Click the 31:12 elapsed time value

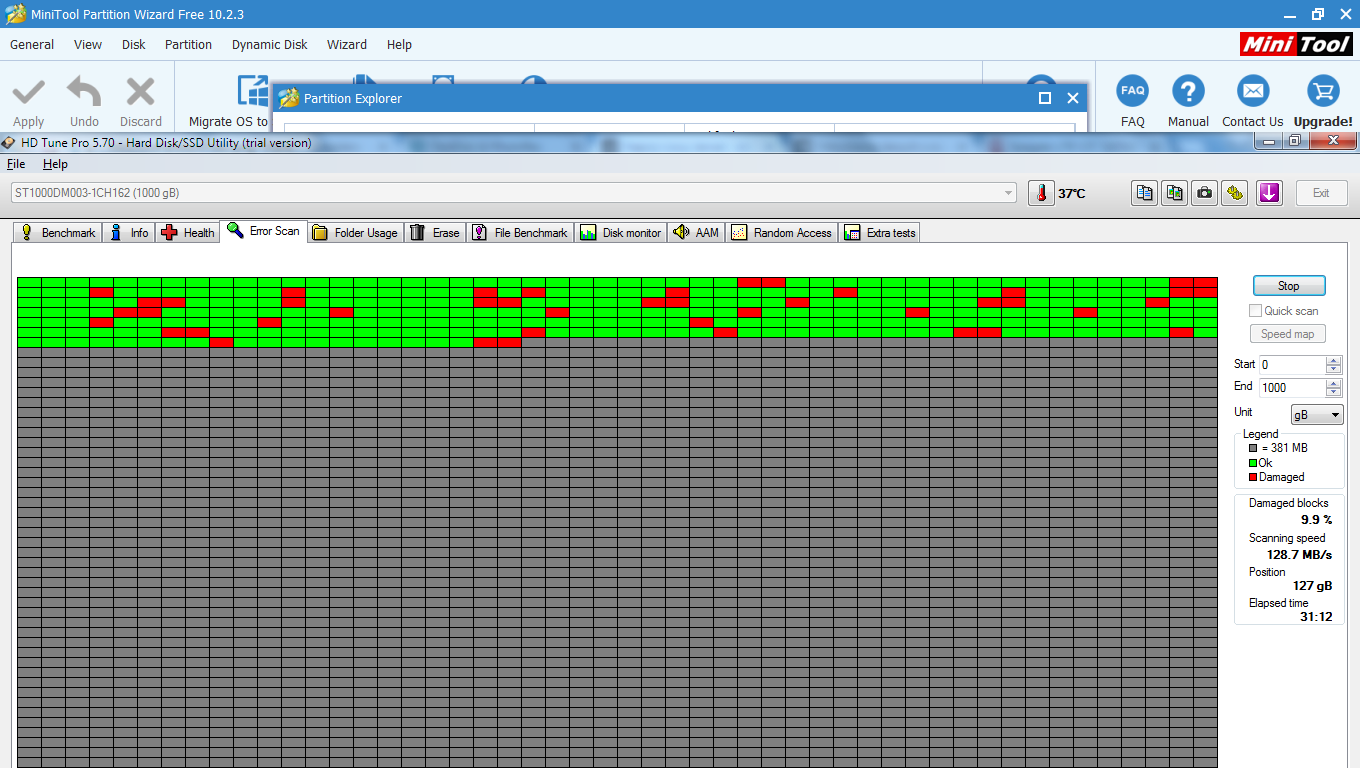point(1316,617)
